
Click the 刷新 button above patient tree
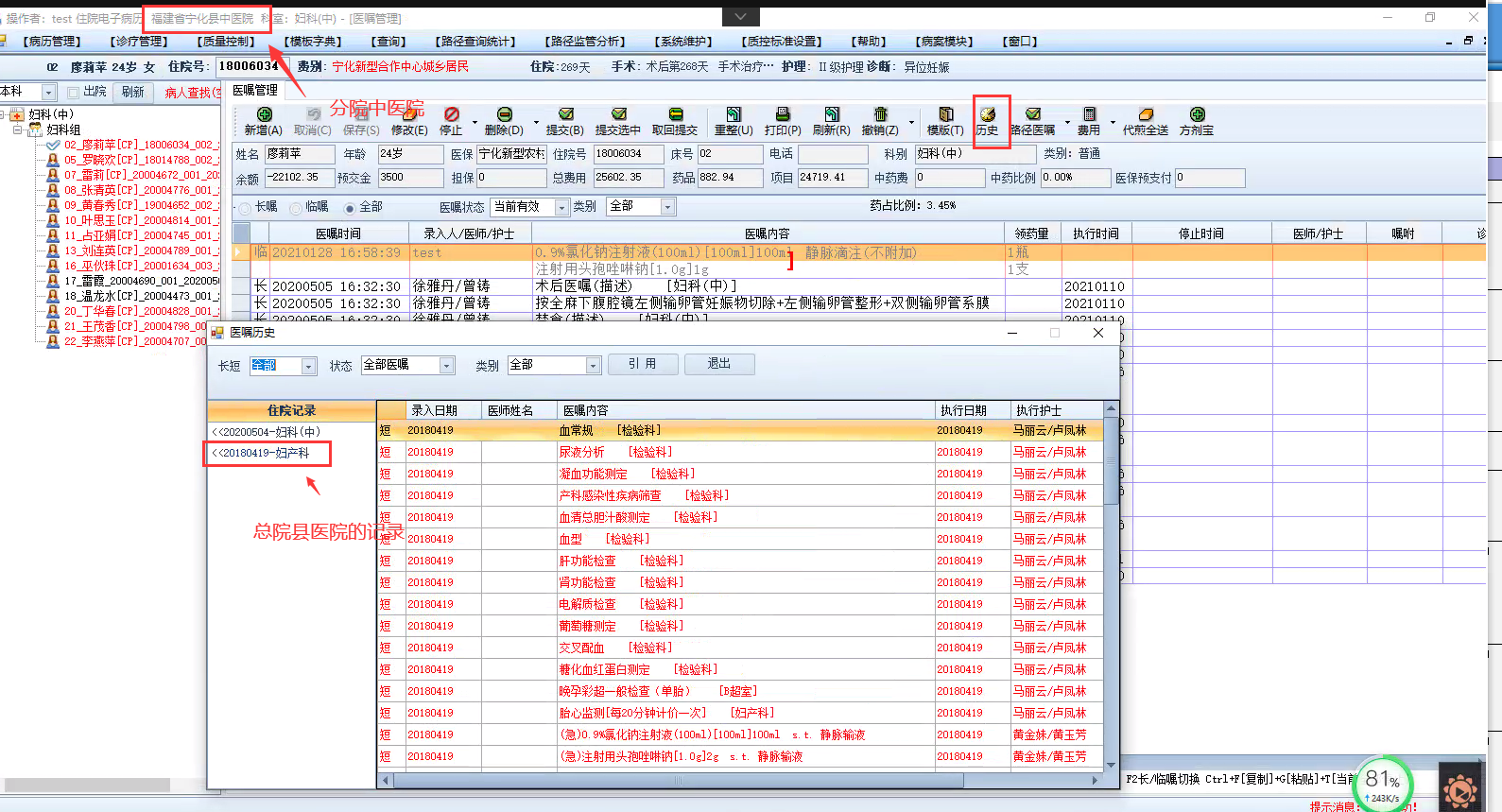(x=133, y=92)
